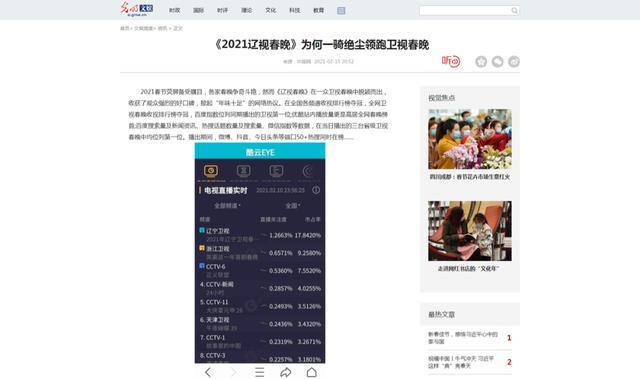
Task: Open the number 2 hottest article link
Action: 461,362
